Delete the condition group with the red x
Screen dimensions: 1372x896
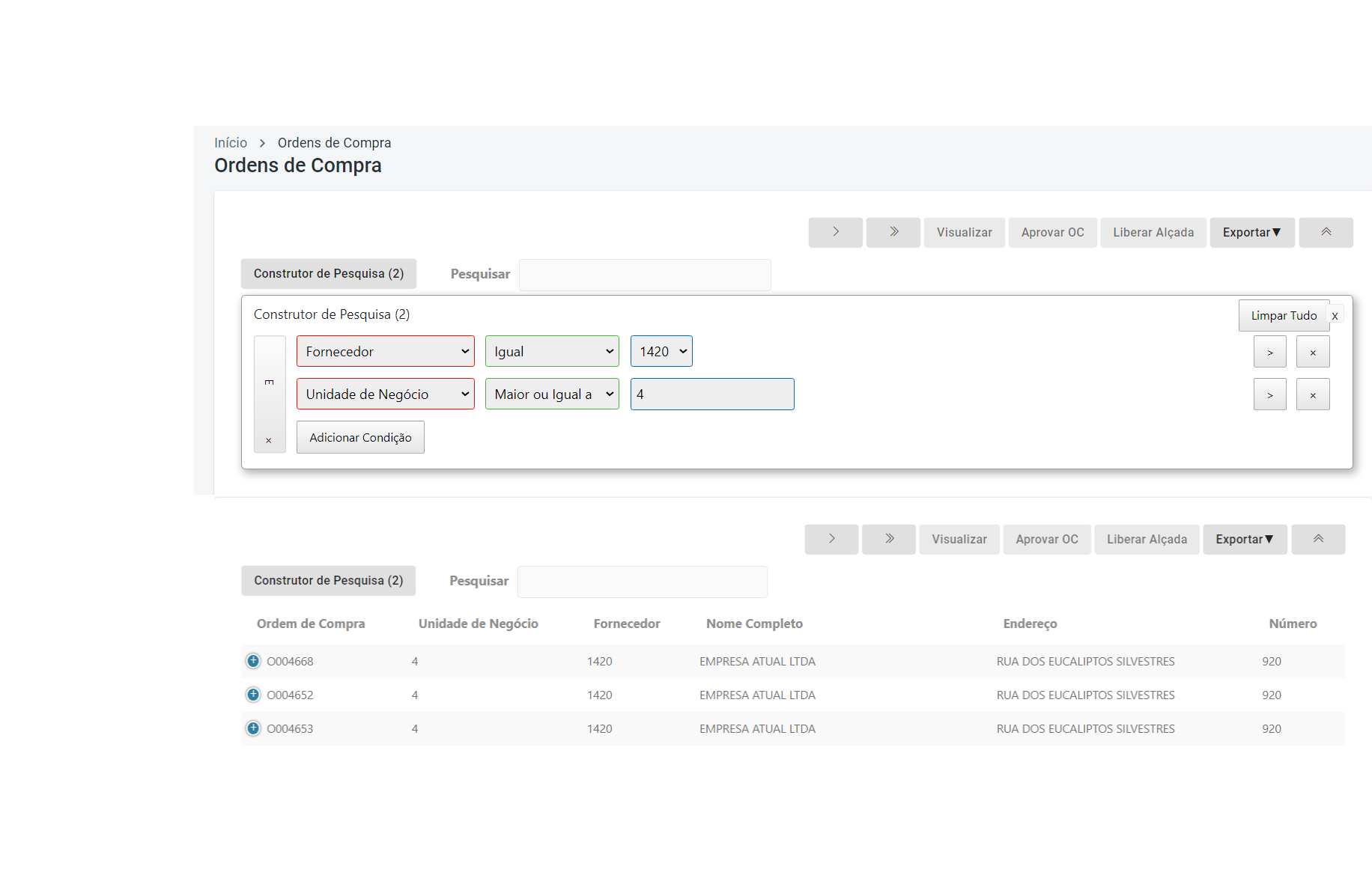coord(269,441)
